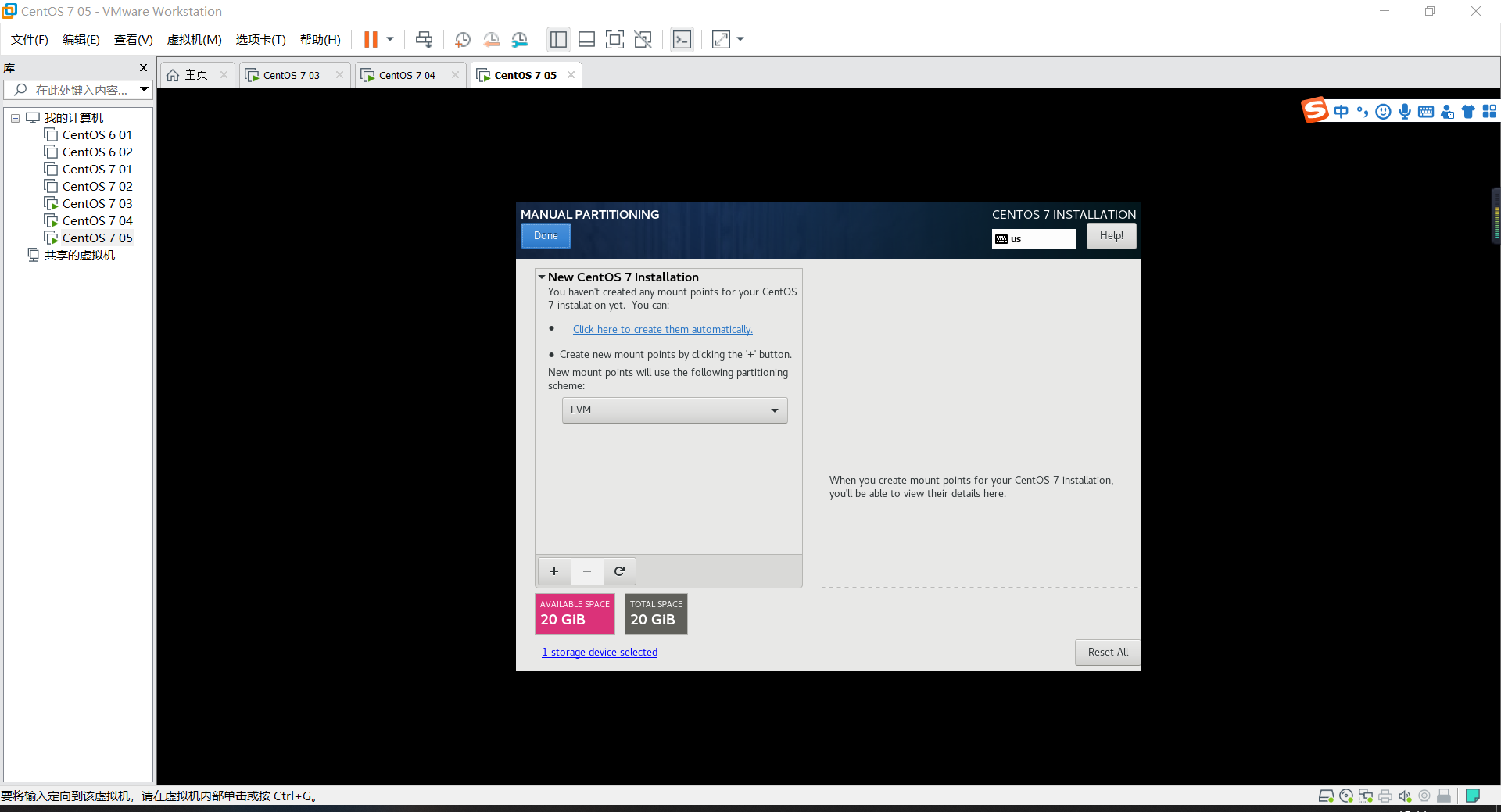Toggle Chinese/English input mode 中
The height and width of the screenshot is (812, 1501).
click(1342, 112)
